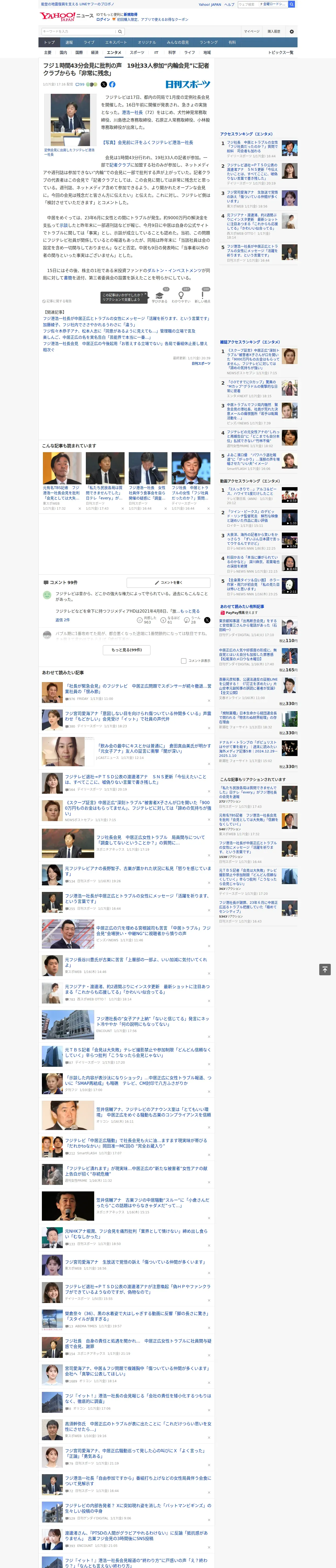This screenshot has width=336, height=1568.
Task: Open the settings gear icon
Action: point(292,32)
